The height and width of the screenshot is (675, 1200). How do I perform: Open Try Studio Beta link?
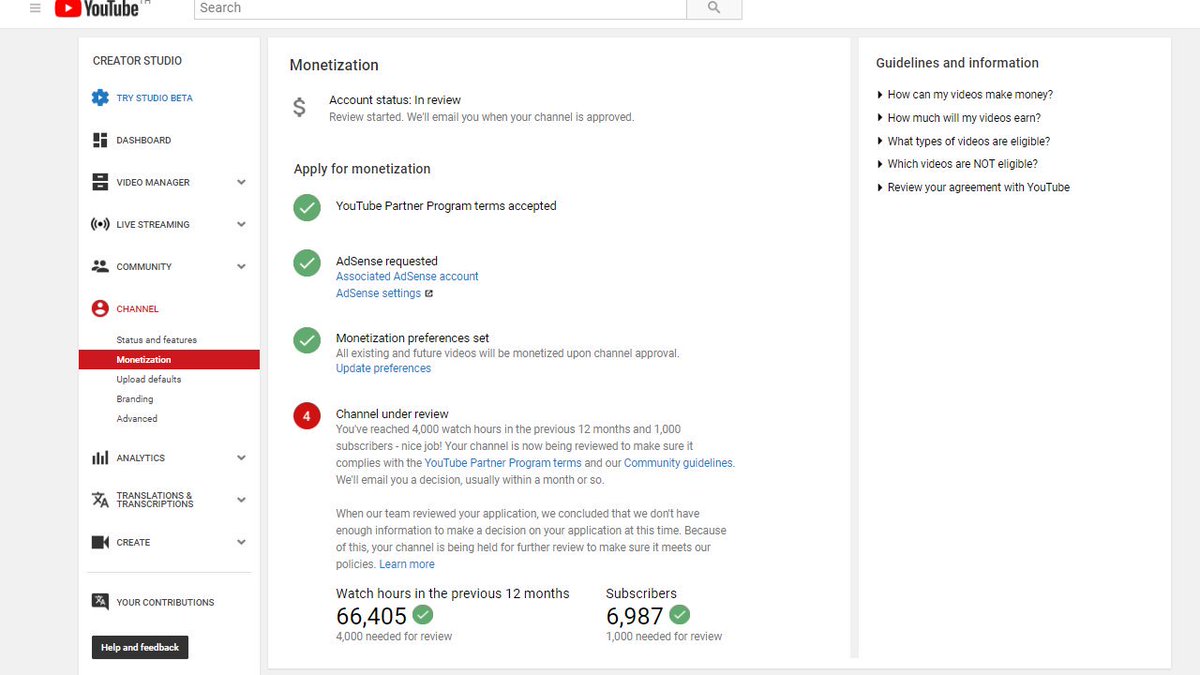click(x=155, y=98)
